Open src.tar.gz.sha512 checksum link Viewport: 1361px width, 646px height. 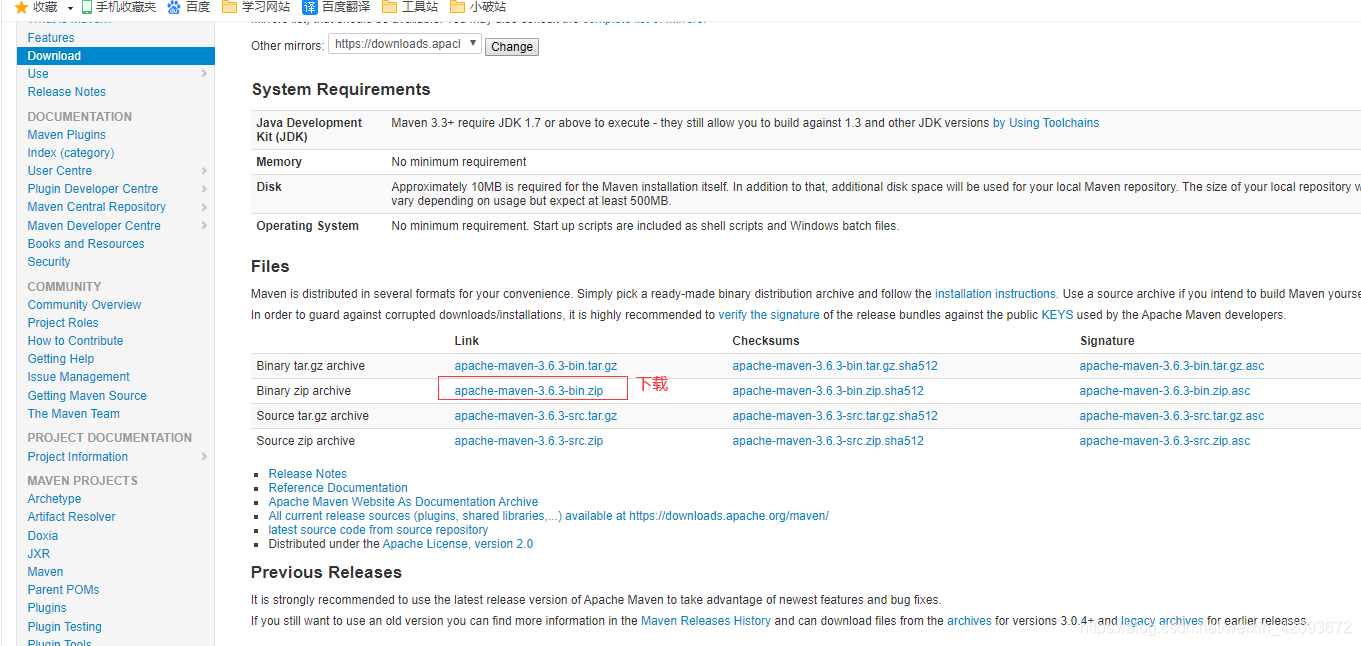coord(835,416)
